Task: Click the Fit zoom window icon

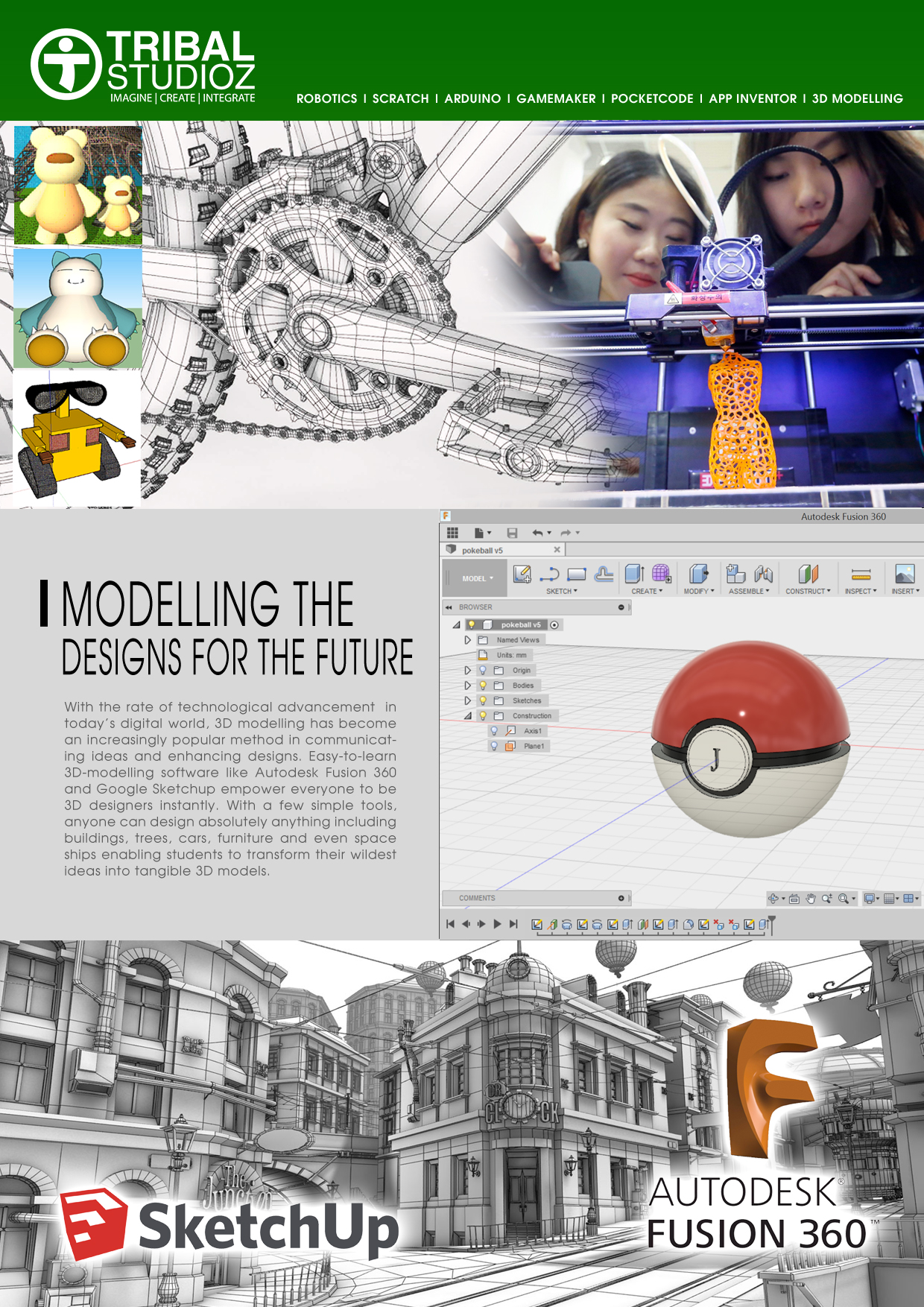Action: coord(844,899)
